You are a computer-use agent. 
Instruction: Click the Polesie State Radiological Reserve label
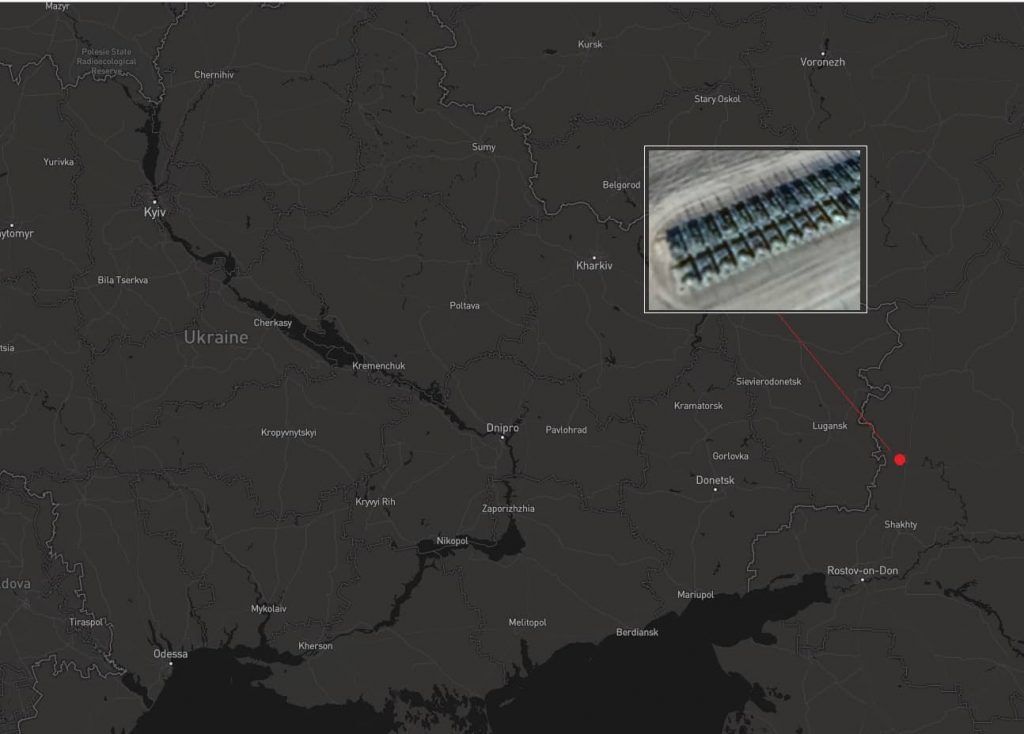(107, 60)
